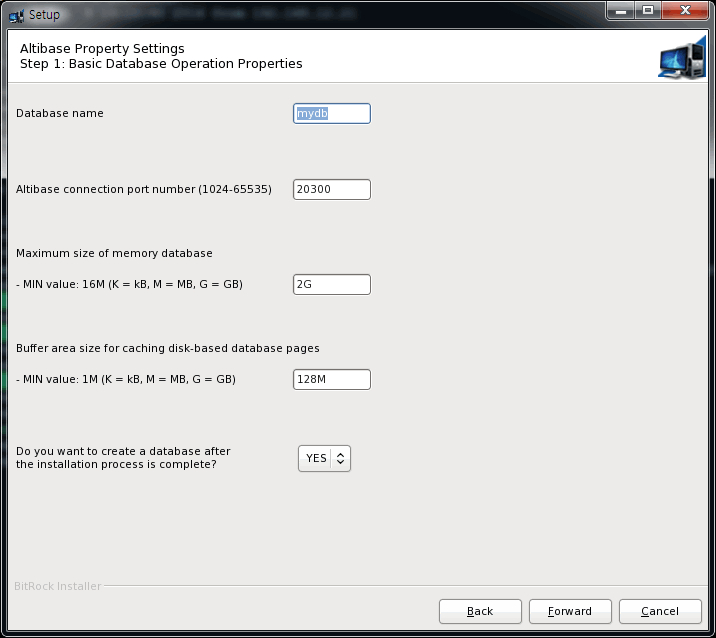The height and width of the screenshot is (638, 716).
Task: Cancel the installation
Action: click(x=660, y=611)
